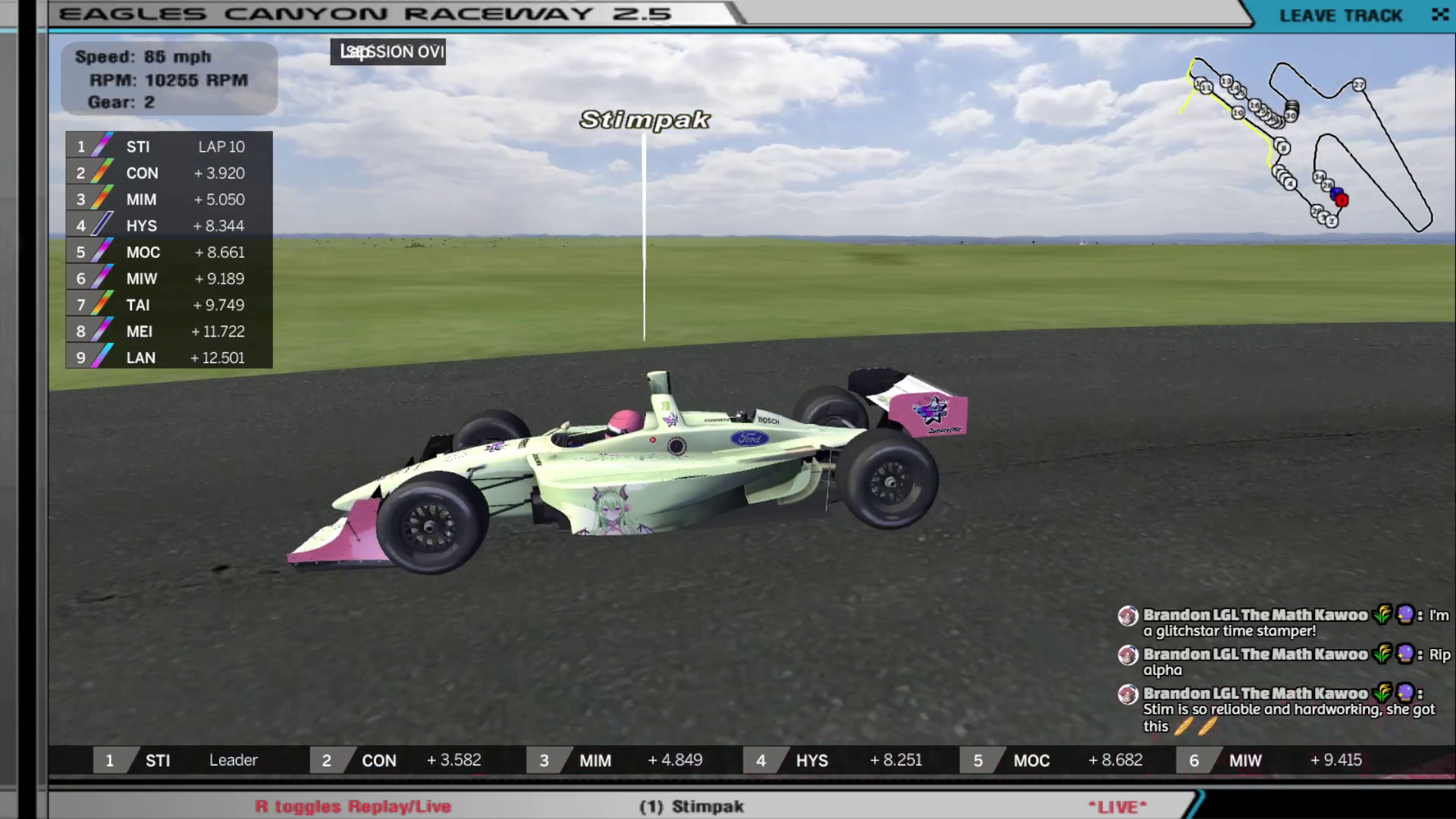Click avatar of 'Stim is so reliable' message

1128,694
